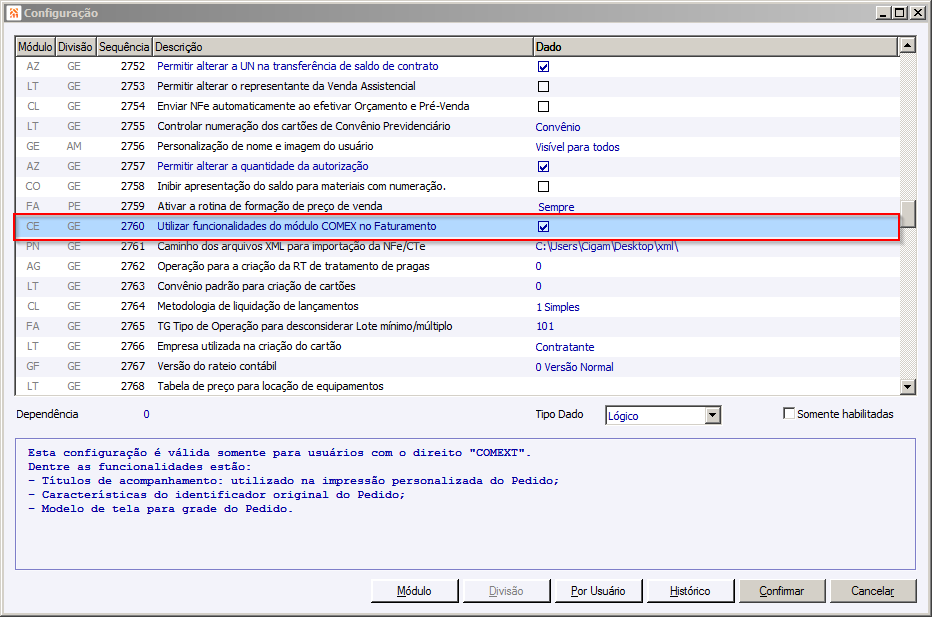The width and height of the screenshot is (932, 617).
Task: Click the CE module cell in row 2760
Action: click(x=33, y=226)
